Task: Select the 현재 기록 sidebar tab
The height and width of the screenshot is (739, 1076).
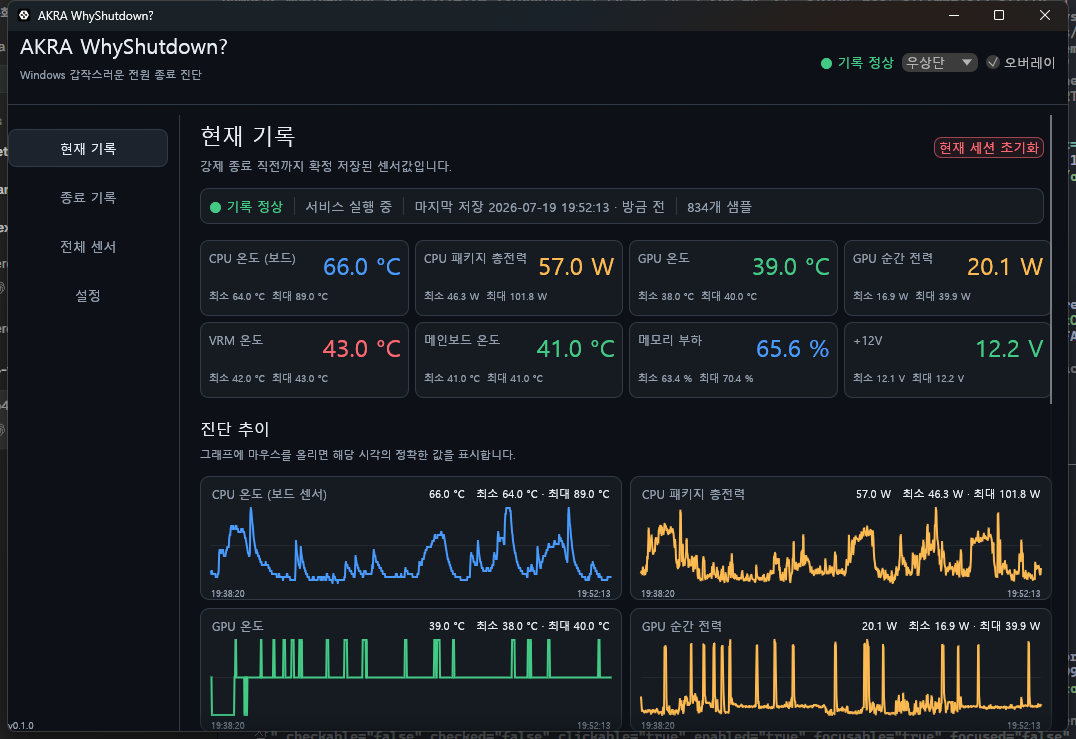Action: coord(89,148)
